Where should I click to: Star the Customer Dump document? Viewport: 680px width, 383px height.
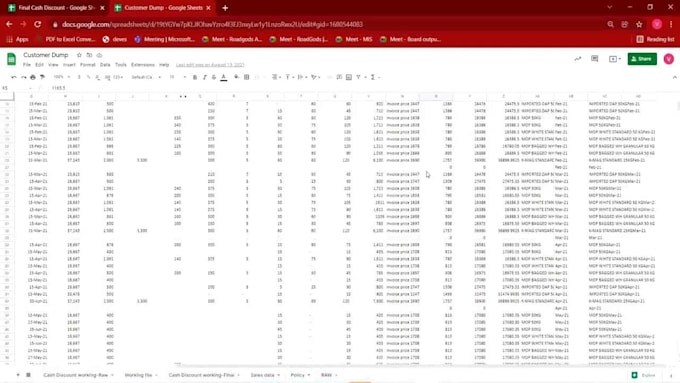(x=79, y=55)
